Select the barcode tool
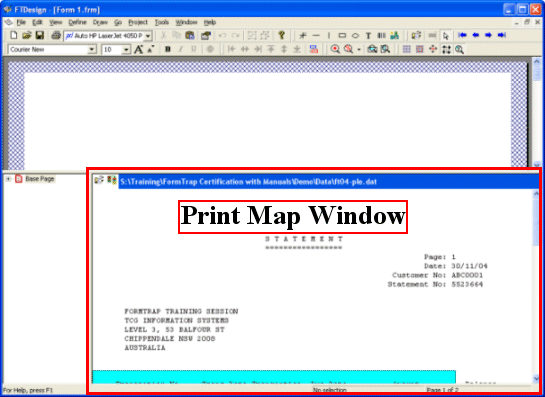The image size is (545, 397). (381, 35)
